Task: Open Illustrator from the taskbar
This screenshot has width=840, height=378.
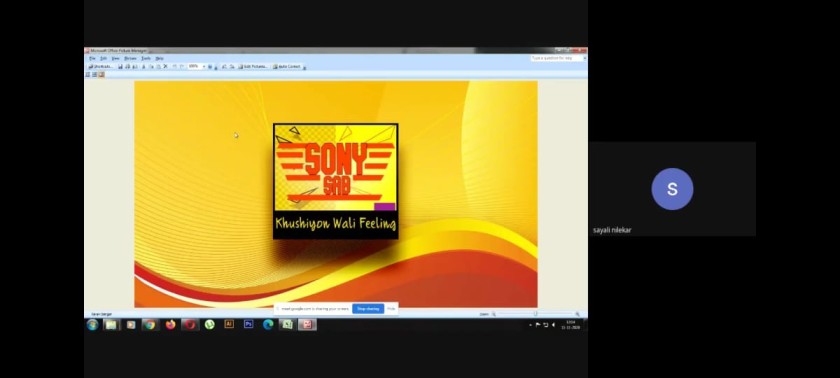Action: click(x=229, y=324)
